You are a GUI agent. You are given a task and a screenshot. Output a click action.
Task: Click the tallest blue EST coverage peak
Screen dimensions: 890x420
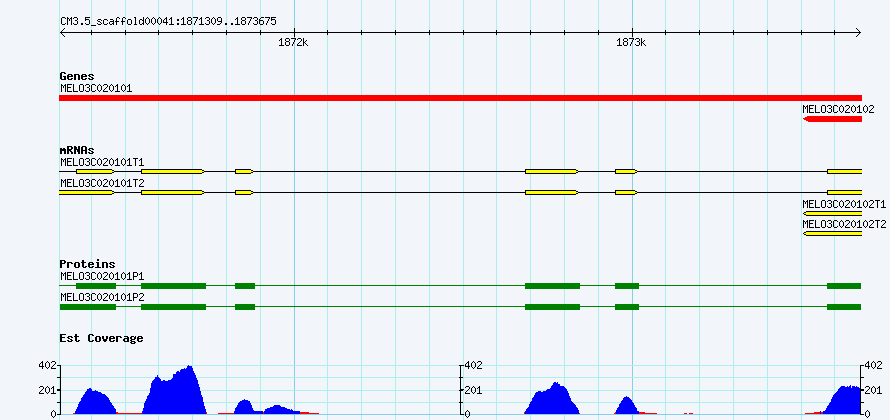175,392
